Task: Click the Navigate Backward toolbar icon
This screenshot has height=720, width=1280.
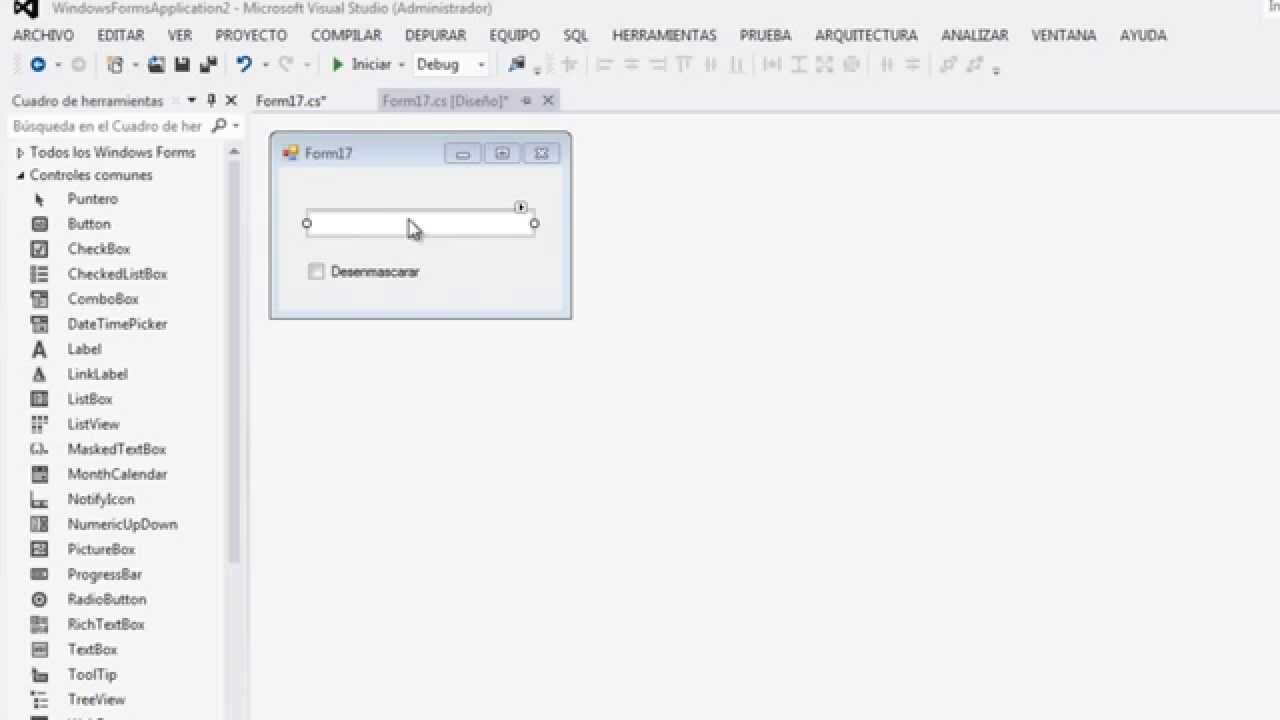Action: (x=38, y=64)
